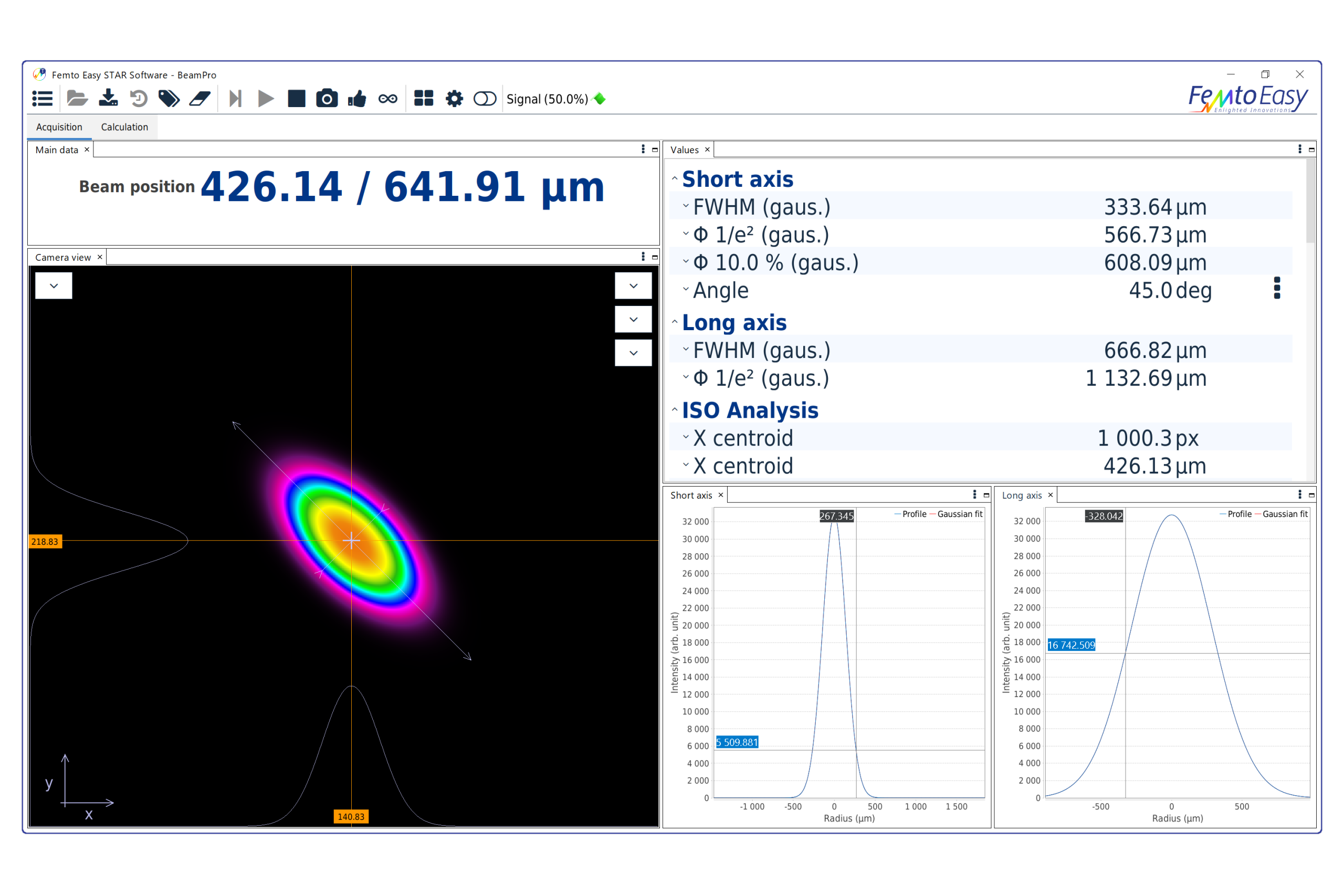Open the three-dot menu beside Angle value
Image resolution: width=1344 pixels, height=896 pixels.
1277,289
